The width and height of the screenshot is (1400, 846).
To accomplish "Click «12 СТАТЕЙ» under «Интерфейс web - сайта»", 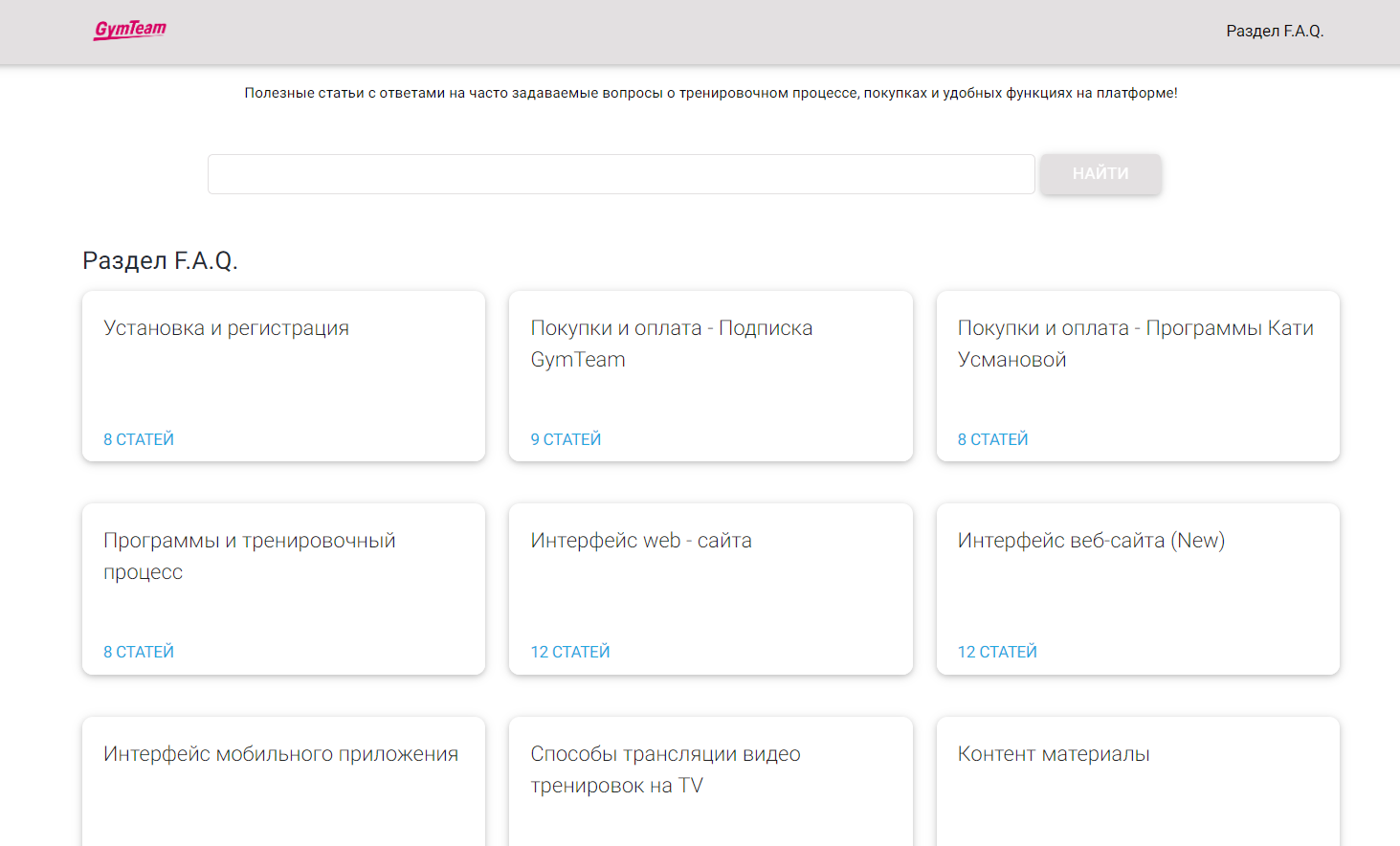I will (x=569, y=651).
